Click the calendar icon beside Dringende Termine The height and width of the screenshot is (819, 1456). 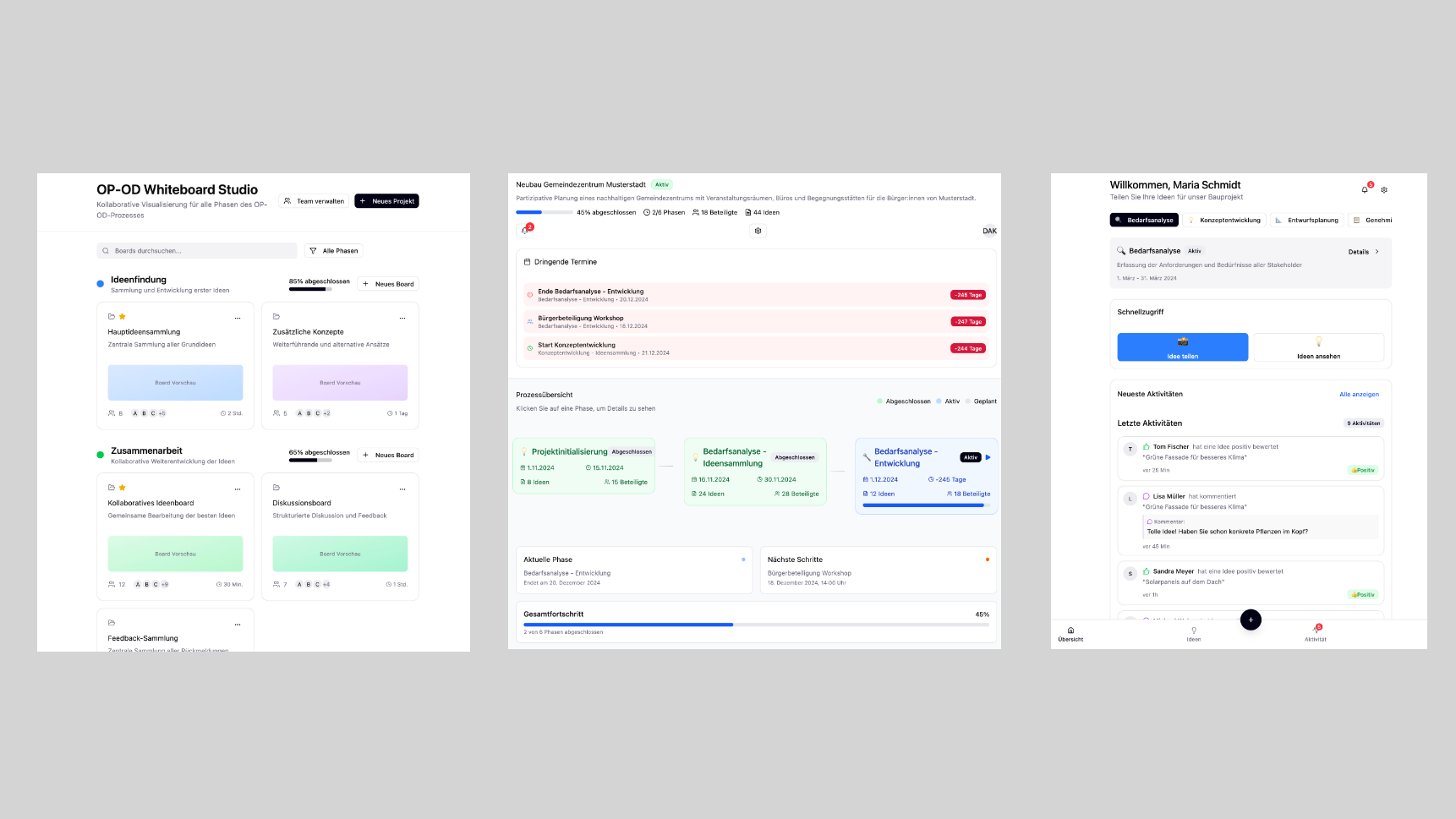528,262
